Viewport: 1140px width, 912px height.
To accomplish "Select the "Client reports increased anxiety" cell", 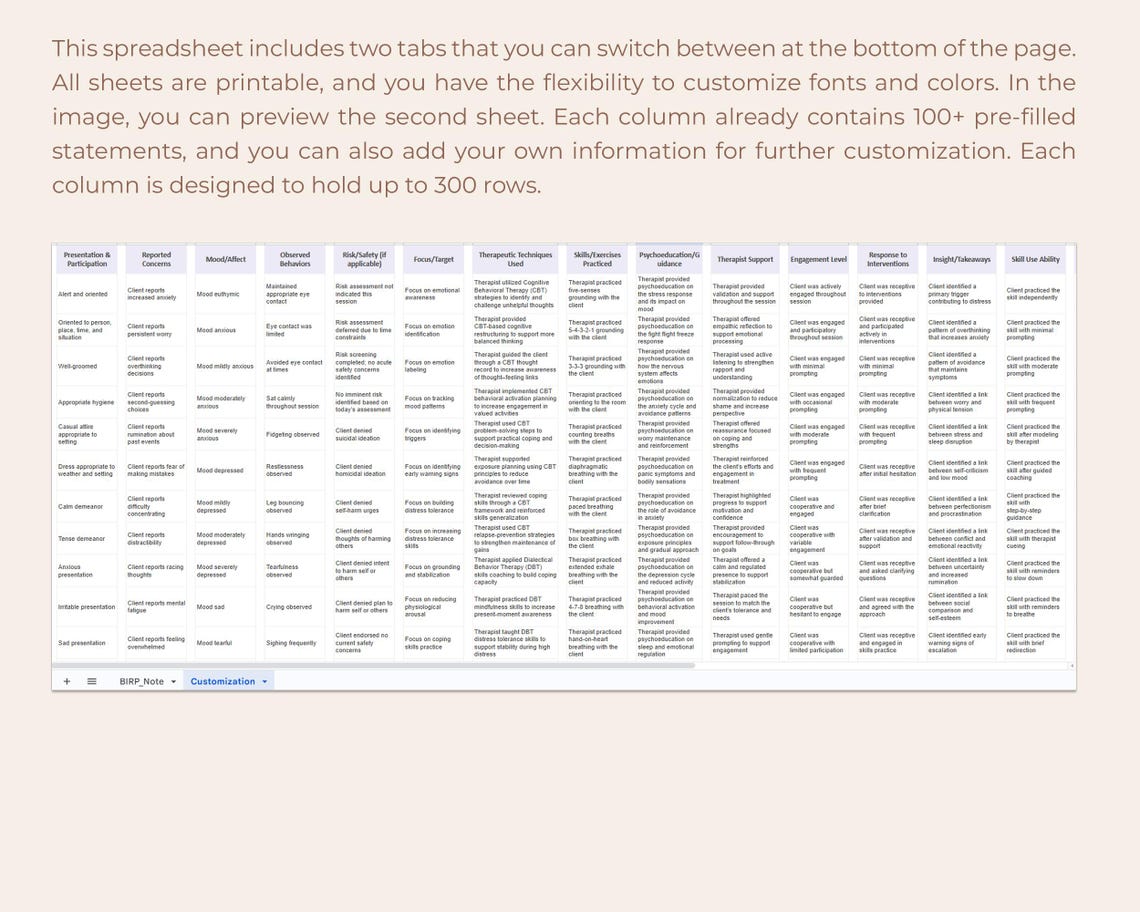I will pos(156,295).
